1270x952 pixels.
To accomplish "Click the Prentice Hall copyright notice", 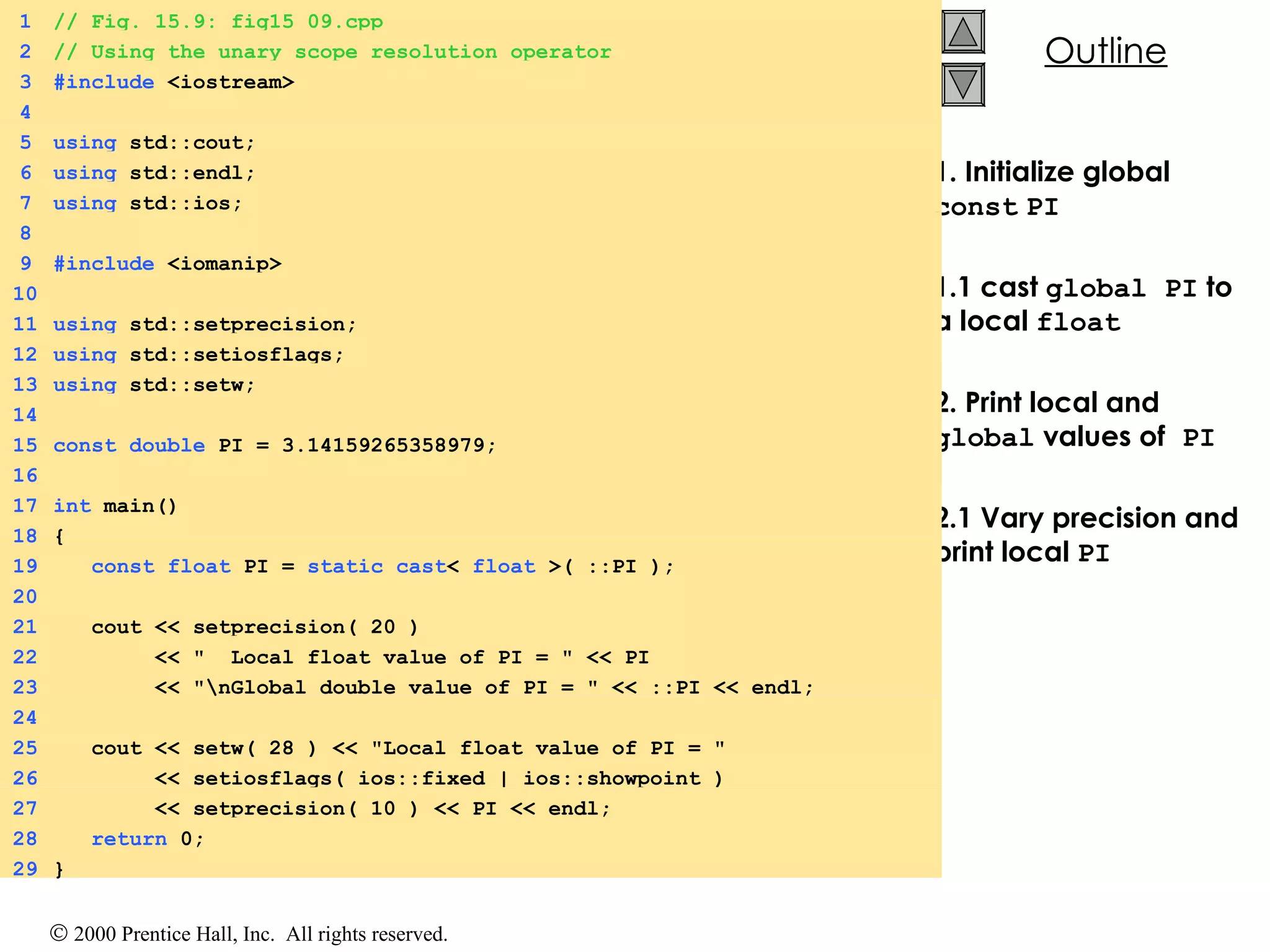I will (249, 934).
